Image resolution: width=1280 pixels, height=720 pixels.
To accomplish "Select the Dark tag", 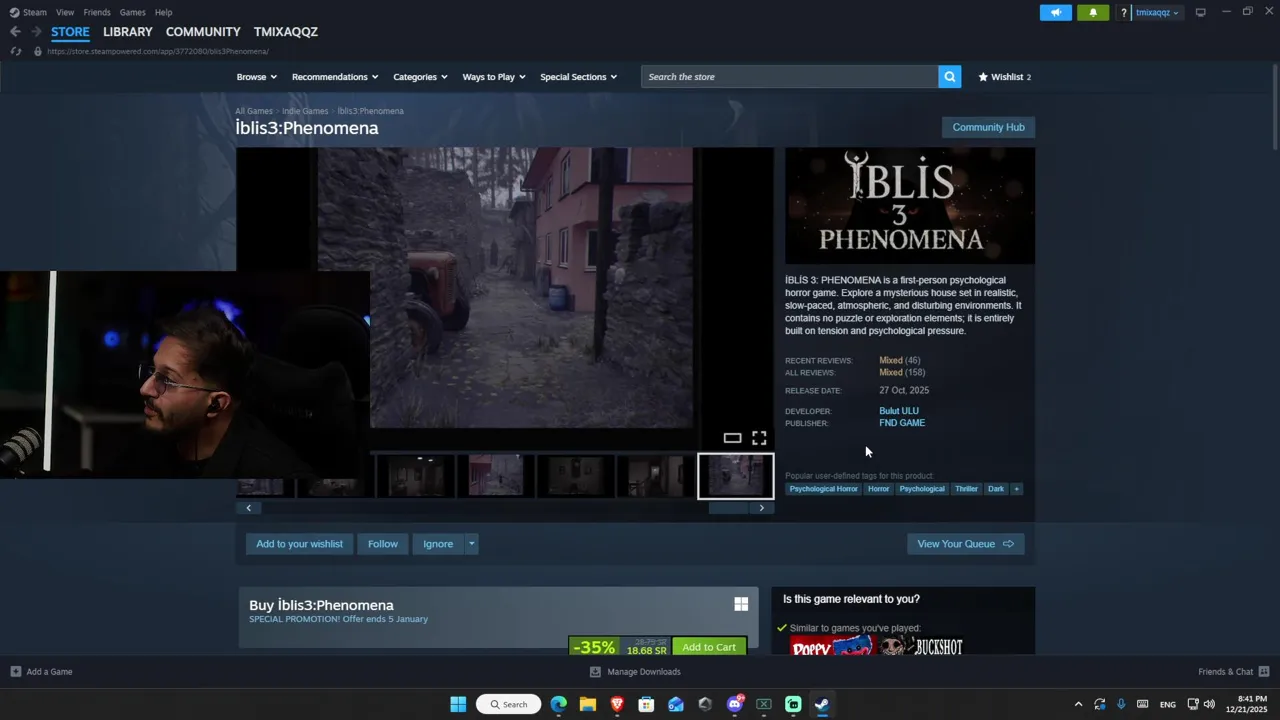I will point(996,489).
